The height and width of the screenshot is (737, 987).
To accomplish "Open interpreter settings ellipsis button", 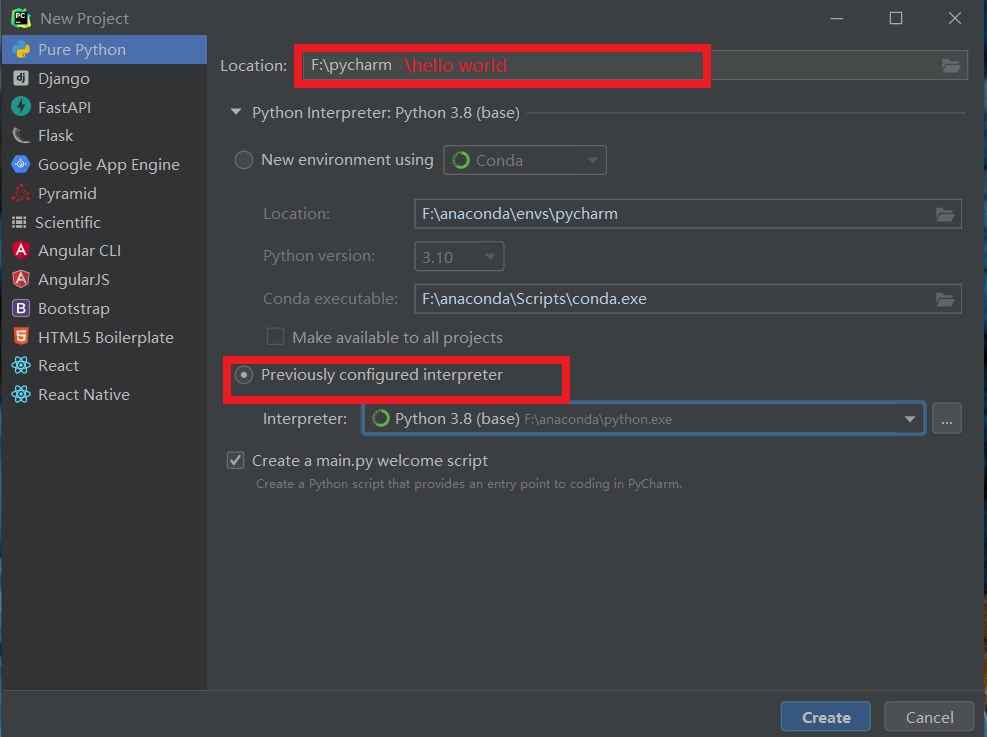I will point(947,419).
